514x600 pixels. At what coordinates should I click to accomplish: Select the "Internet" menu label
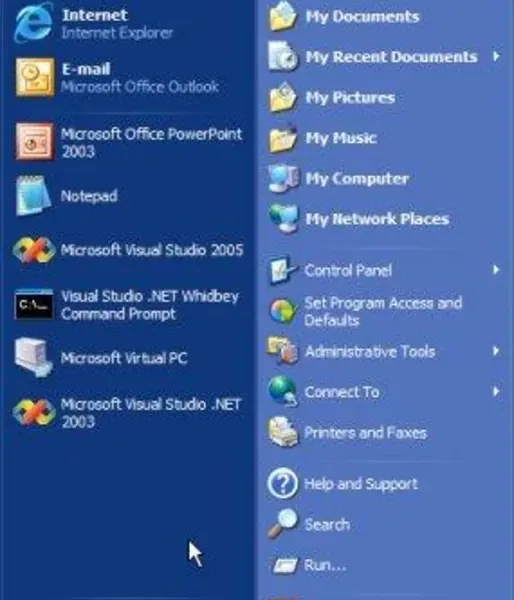pos(95,15)
